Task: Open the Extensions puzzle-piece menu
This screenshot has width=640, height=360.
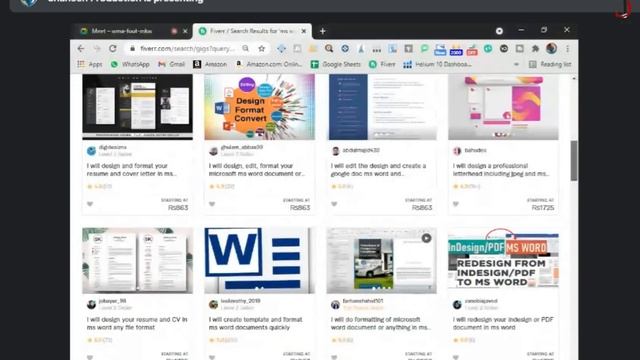Action: click(x=535, y=49)
